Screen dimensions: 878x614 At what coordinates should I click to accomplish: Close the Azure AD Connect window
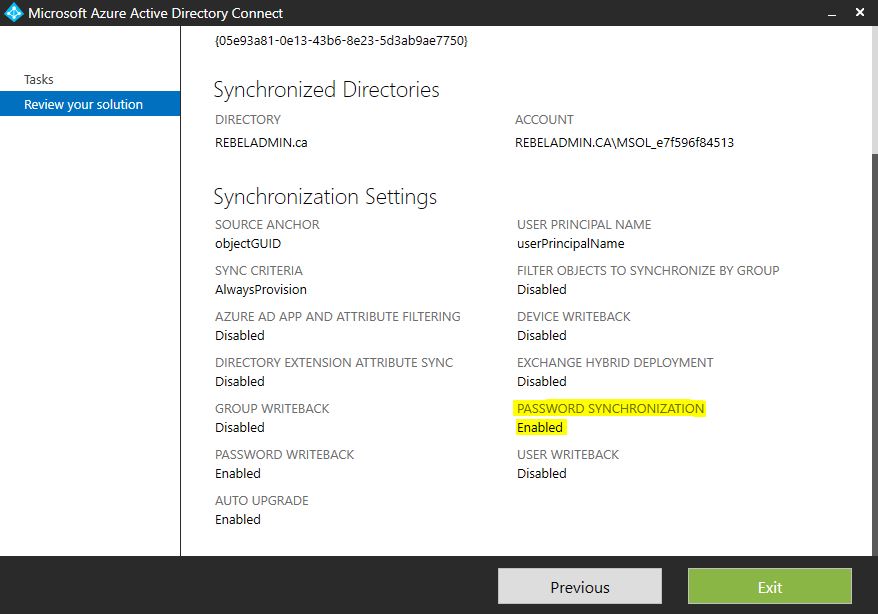[x=860, y=12]
